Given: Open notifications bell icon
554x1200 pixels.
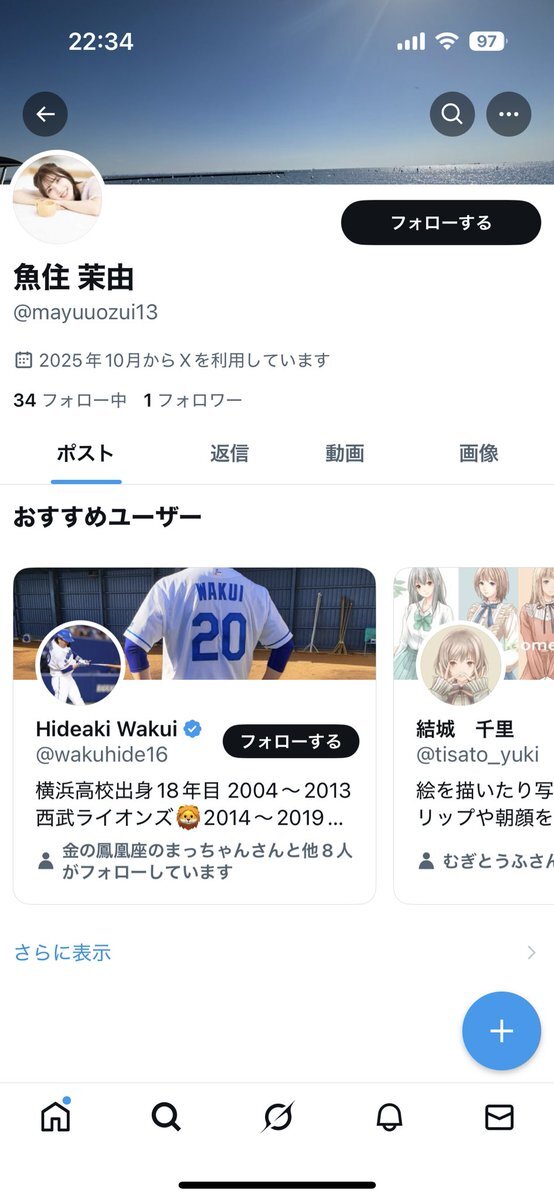Looking at the screenshot, I should (x=389, y=1116).
